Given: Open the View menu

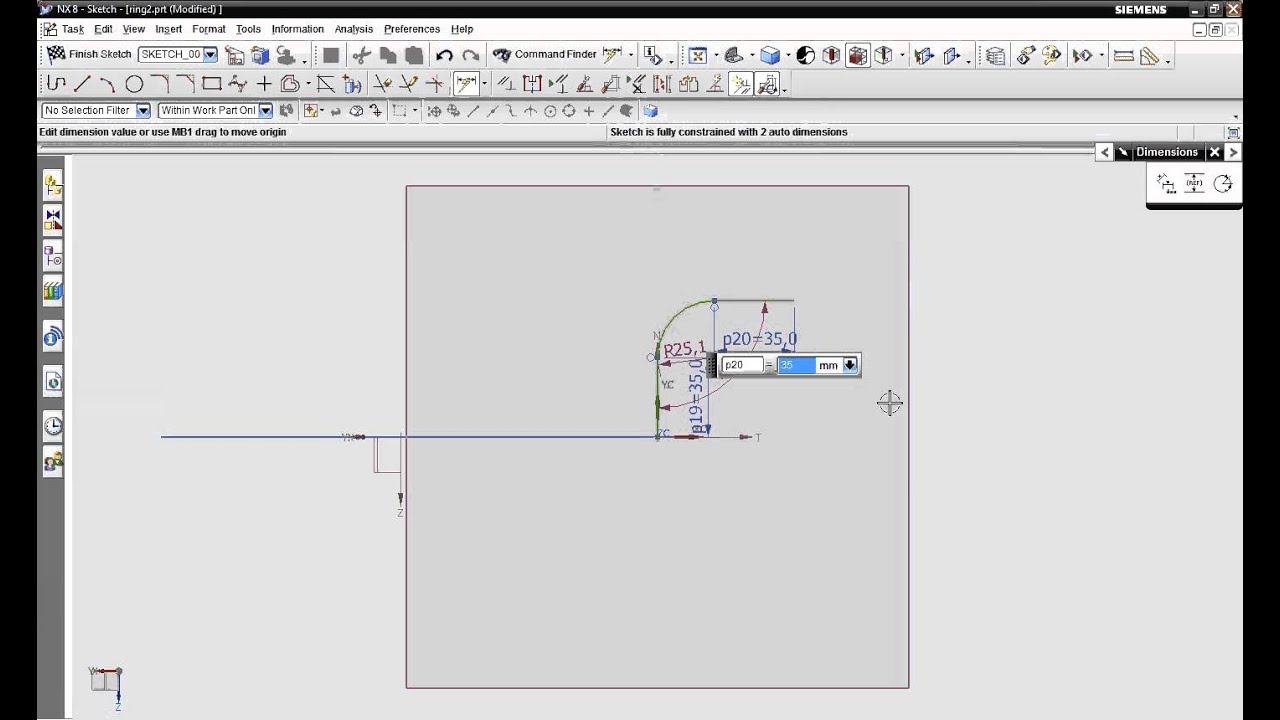Looking at the screenshot, I should [134, 29].
